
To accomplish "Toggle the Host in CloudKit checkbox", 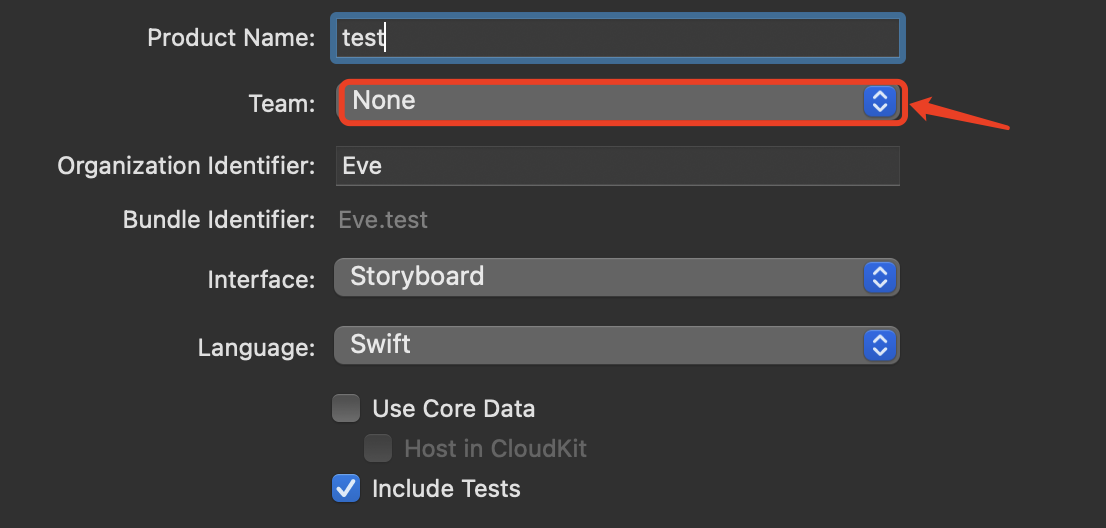I will point(378,448).
